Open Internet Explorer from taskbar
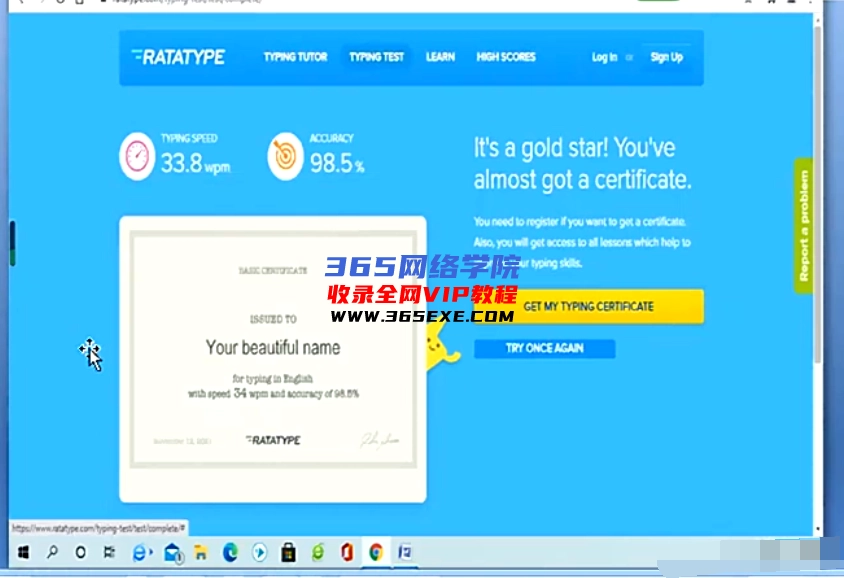 tap(140, 552)
